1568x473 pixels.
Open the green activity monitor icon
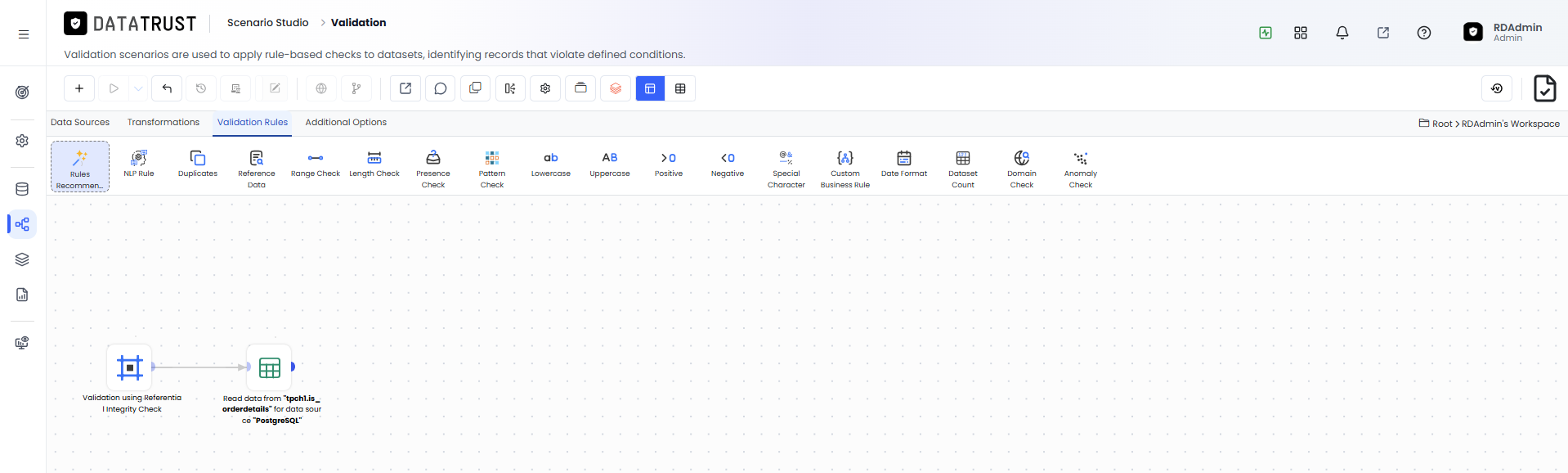1266,33
